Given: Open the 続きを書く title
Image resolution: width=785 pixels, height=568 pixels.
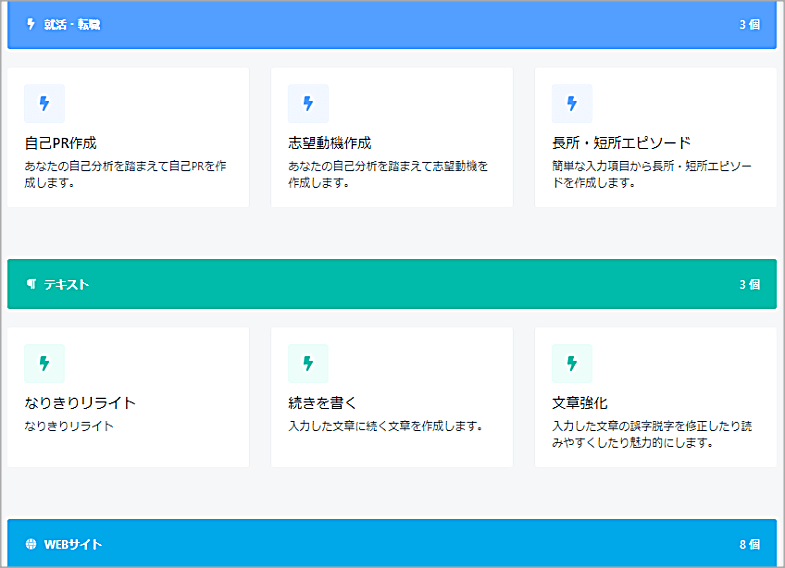Looking at the screenshot, I should pyautogui.click(x=322, y=403).
